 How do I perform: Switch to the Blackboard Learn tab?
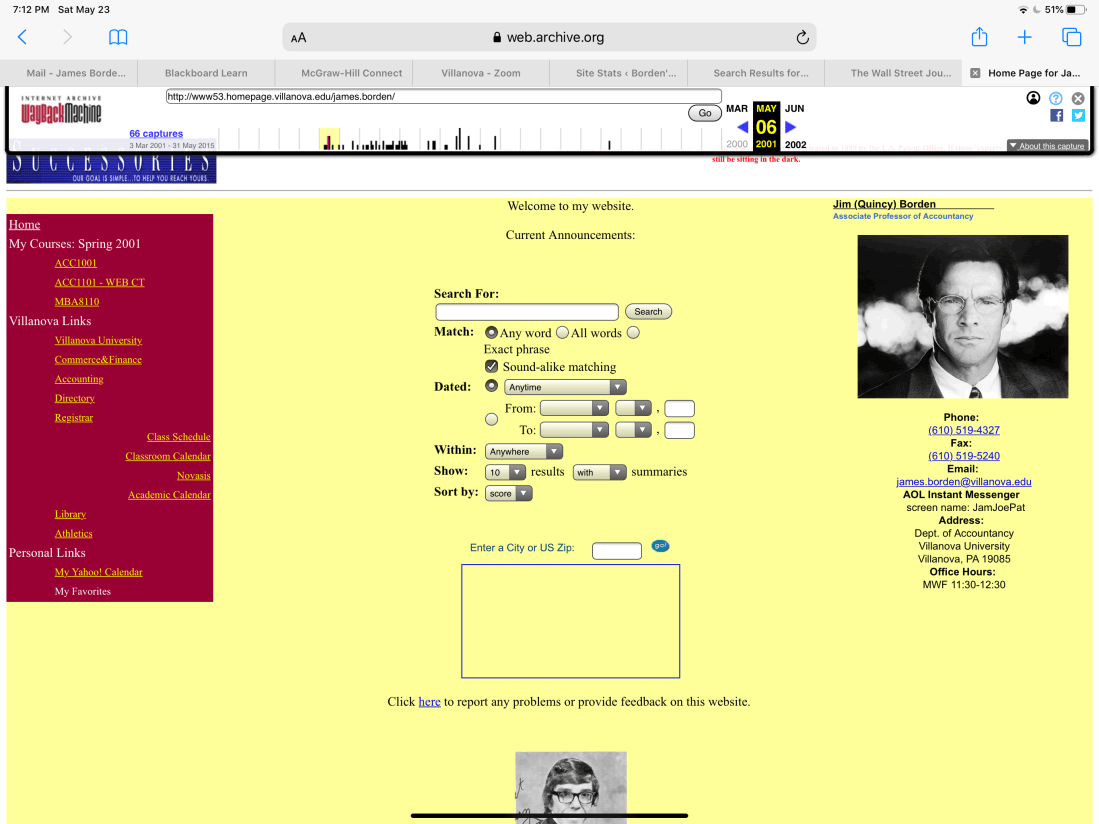coord(206,73)
